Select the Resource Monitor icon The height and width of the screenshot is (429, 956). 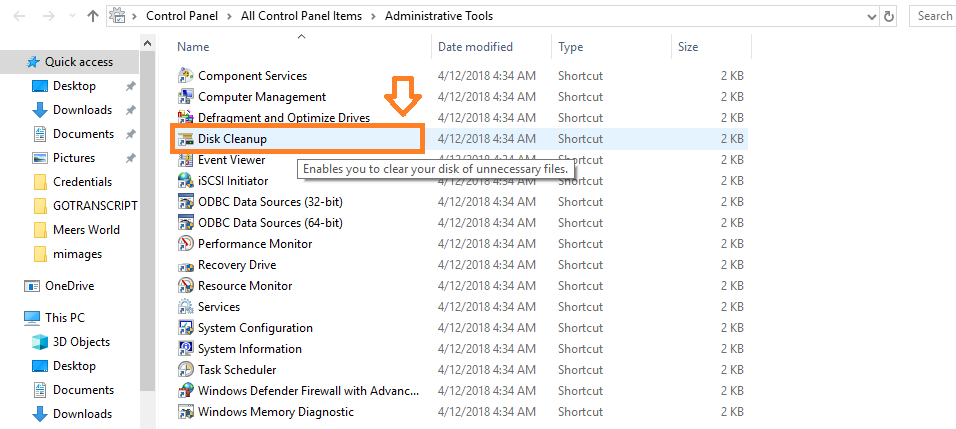[x=185, y=286]
